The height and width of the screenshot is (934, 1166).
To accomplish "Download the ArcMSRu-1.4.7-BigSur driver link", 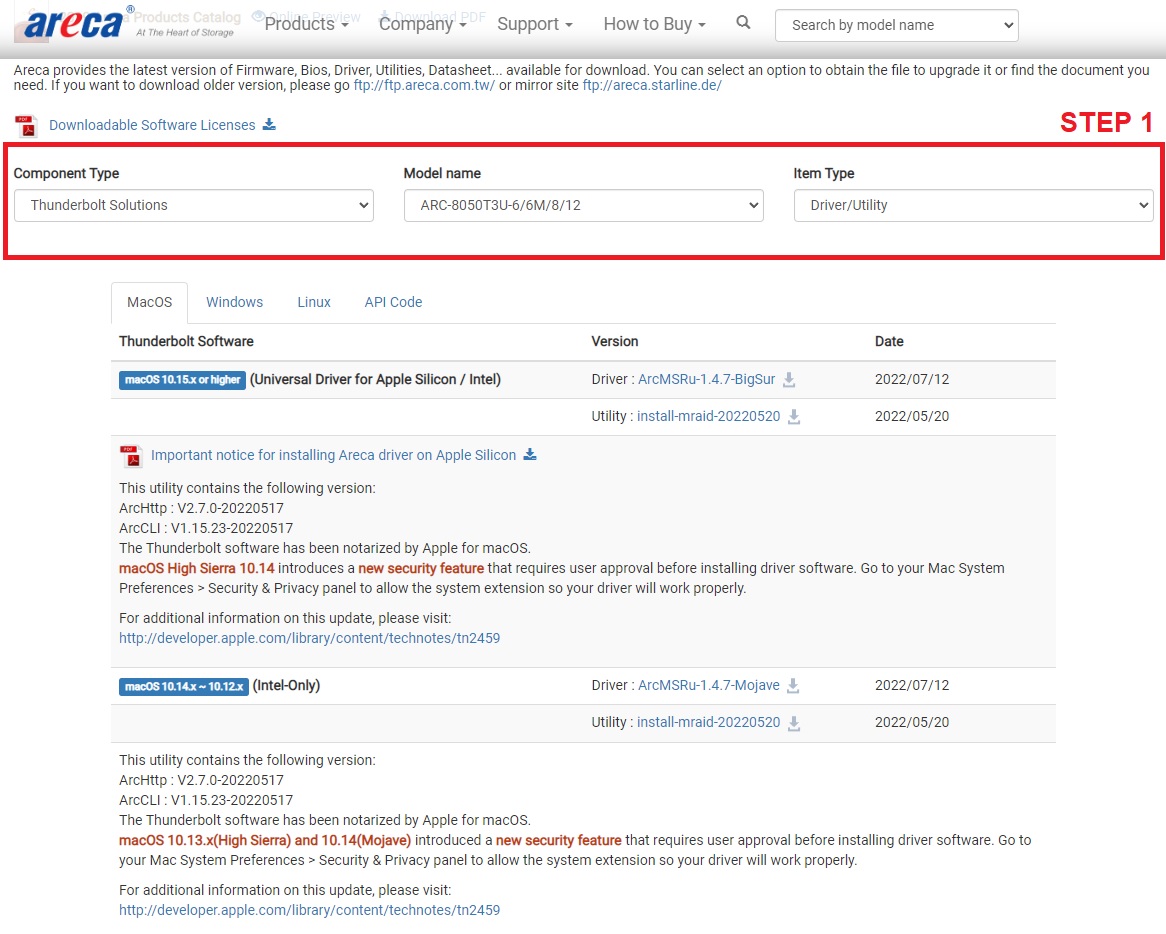I will coord(706,379).
